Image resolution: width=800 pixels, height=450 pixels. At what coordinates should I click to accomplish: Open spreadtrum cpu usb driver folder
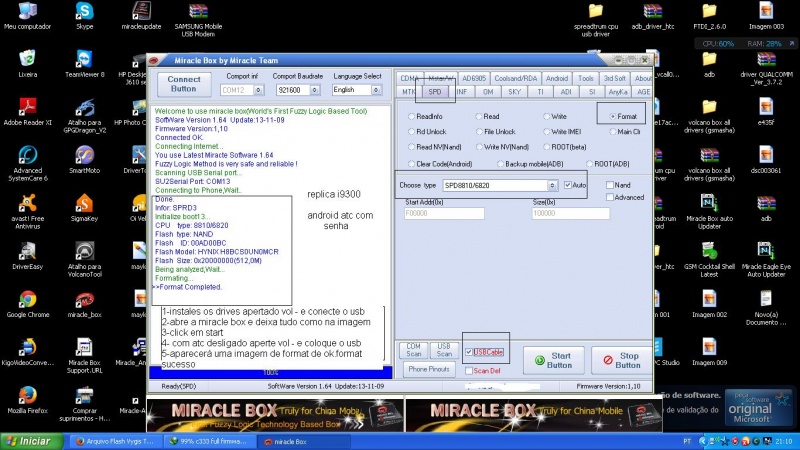(595, 19)
